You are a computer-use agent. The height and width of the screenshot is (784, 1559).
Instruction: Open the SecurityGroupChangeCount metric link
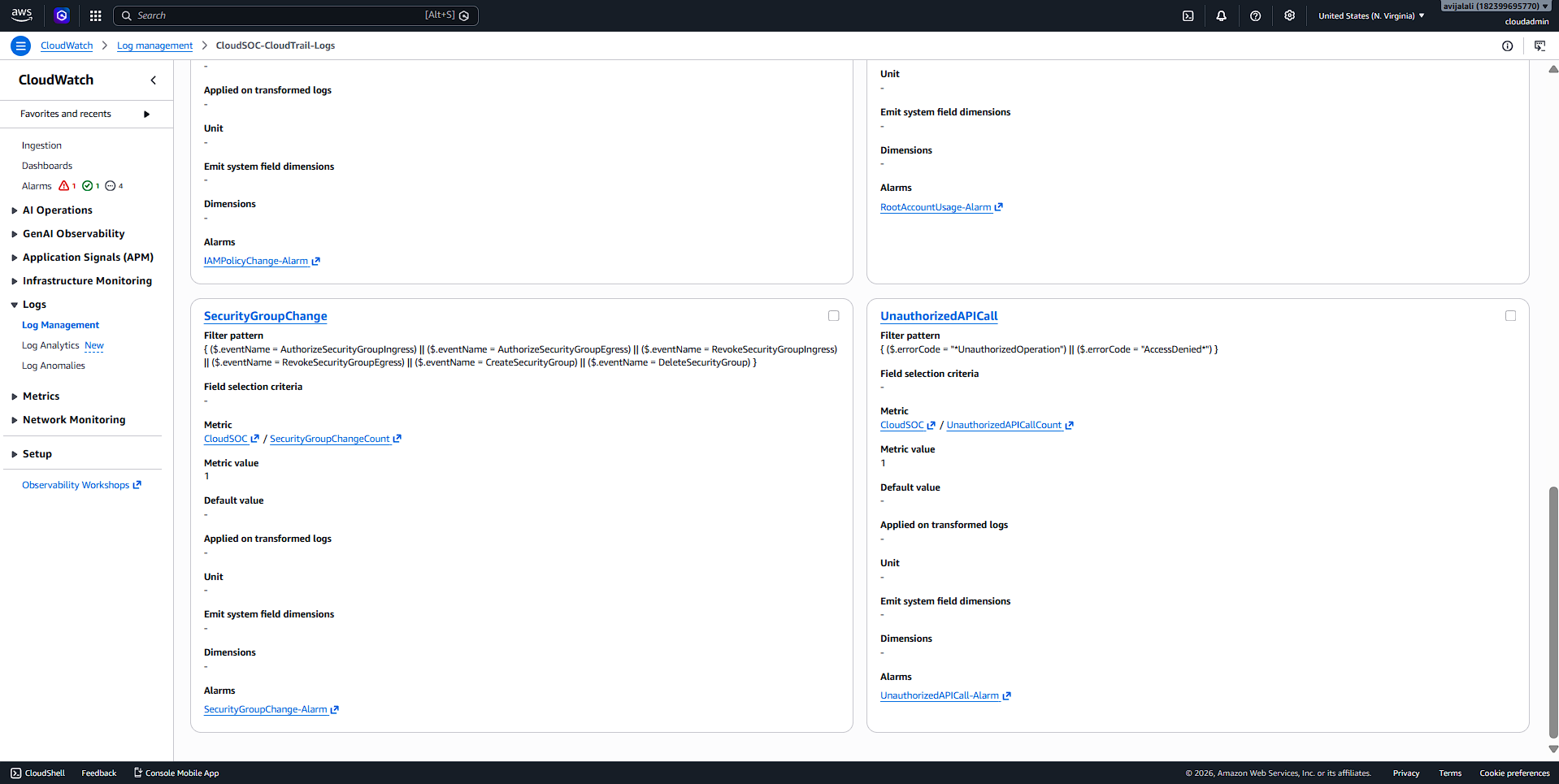pyautogui.click(x=336, y=439)
